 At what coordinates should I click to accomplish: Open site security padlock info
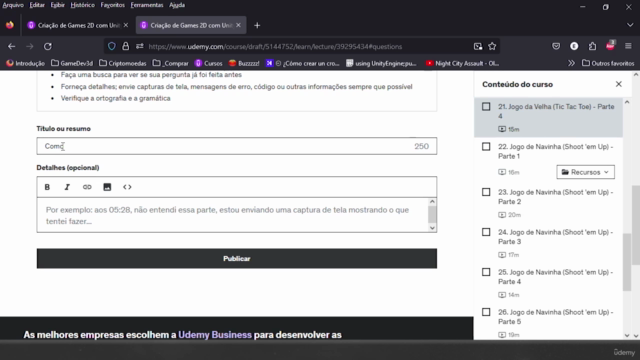tap(125, 47)
